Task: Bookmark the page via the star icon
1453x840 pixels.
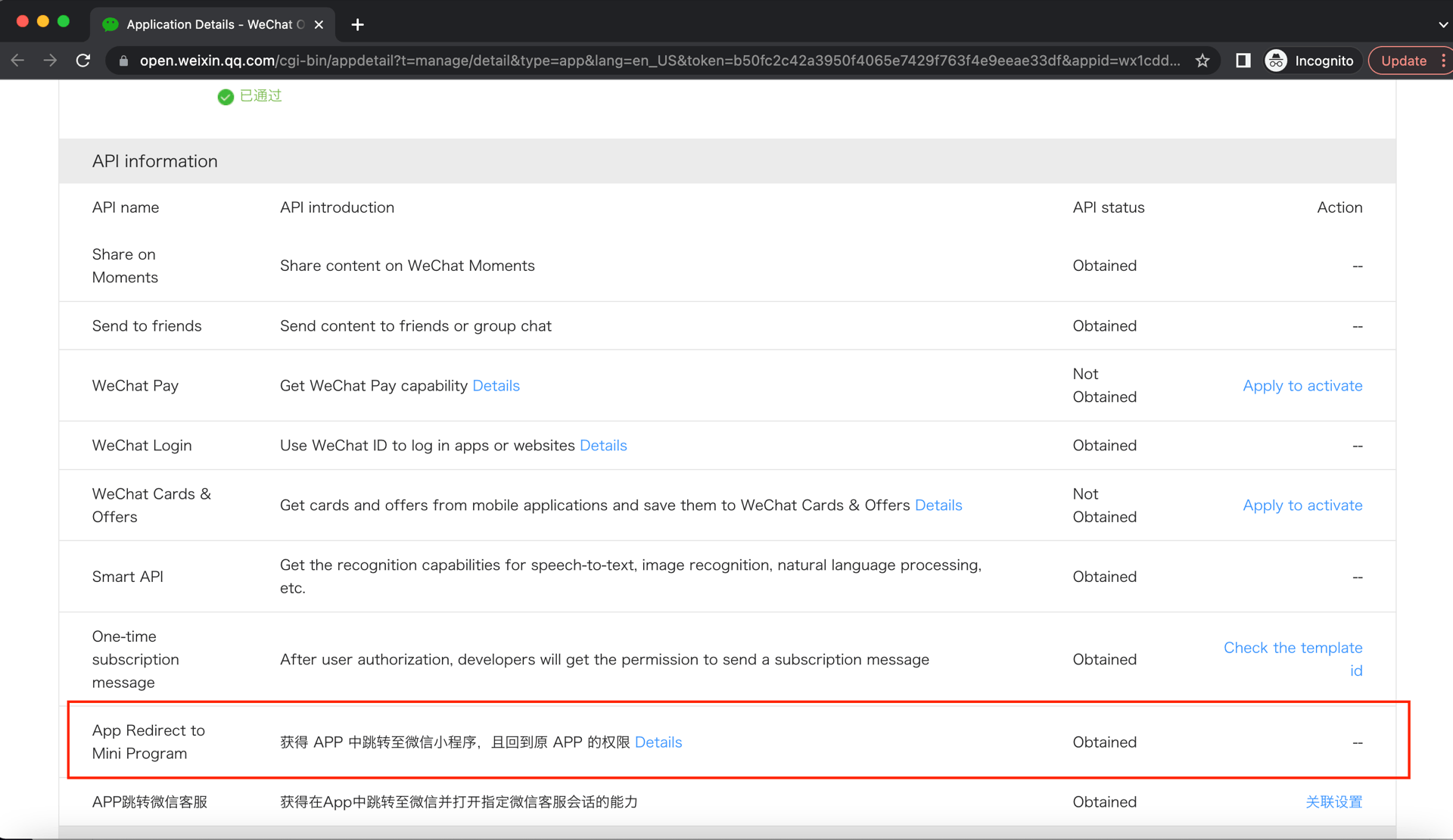Action: click(x=1202, y=61)
